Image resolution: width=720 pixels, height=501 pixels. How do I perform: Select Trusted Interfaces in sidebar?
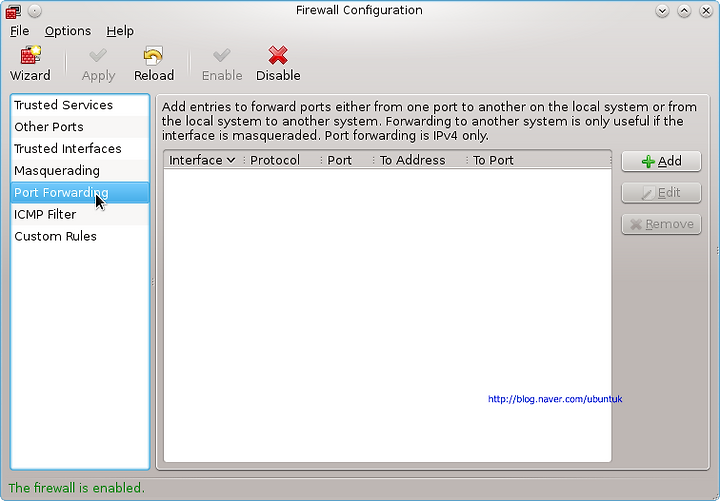coord(80,149)
